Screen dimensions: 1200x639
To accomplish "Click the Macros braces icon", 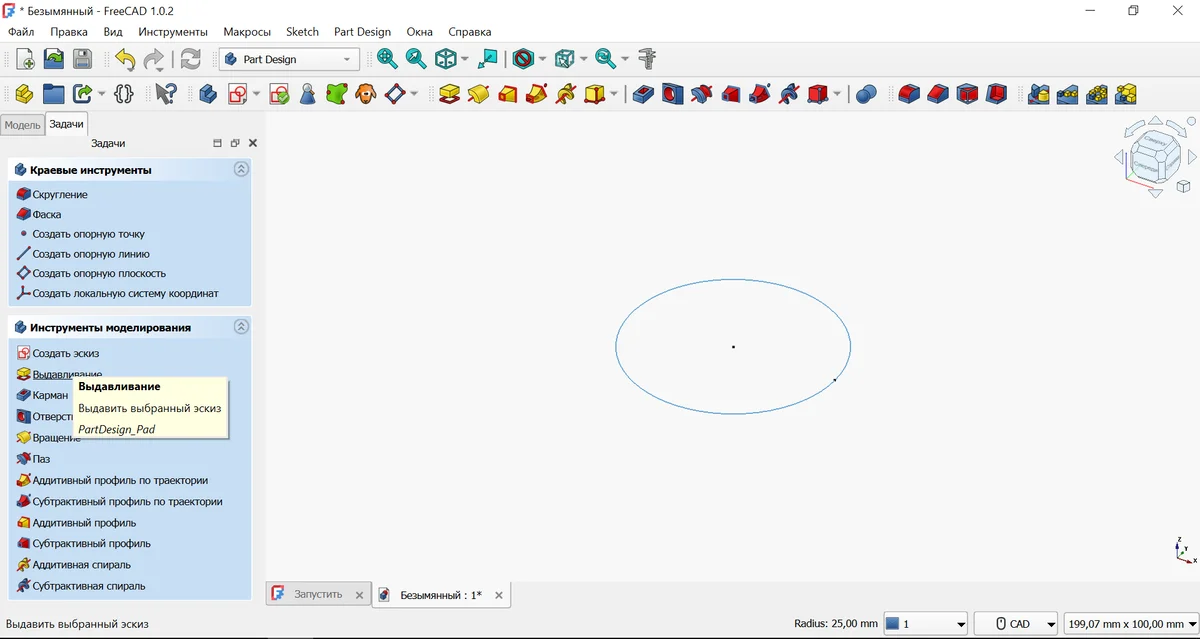I will pos(124,94).
